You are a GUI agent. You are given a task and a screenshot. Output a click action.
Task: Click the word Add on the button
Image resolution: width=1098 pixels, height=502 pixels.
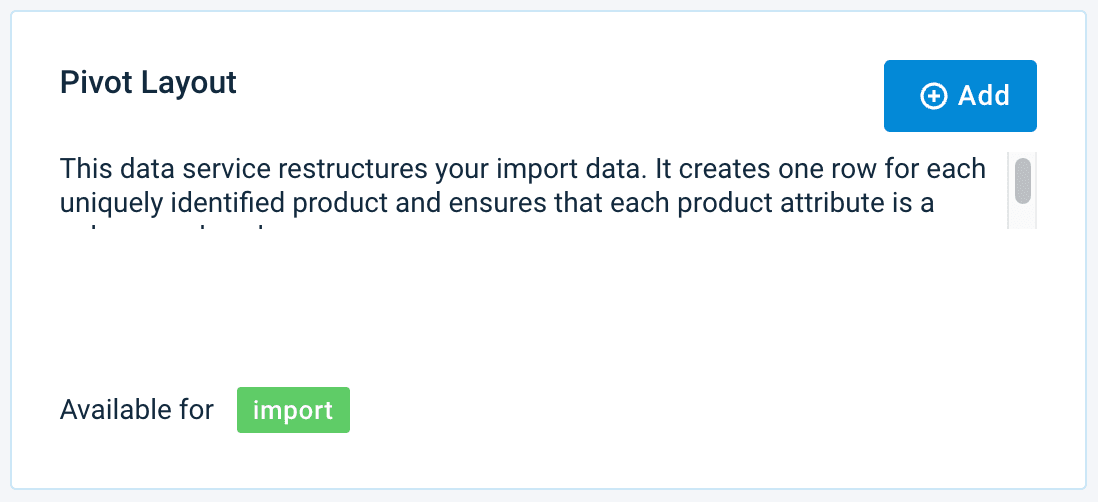pyautogui.click(x=984, y=96)
